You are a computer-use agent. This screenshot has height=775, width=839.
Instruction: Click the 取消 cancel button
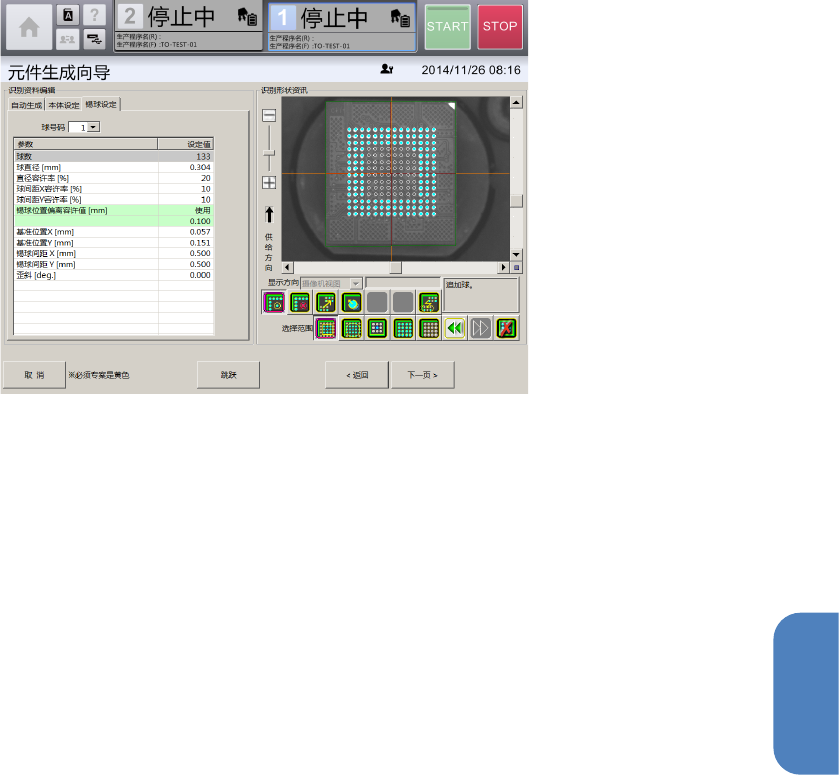point(34,375)
